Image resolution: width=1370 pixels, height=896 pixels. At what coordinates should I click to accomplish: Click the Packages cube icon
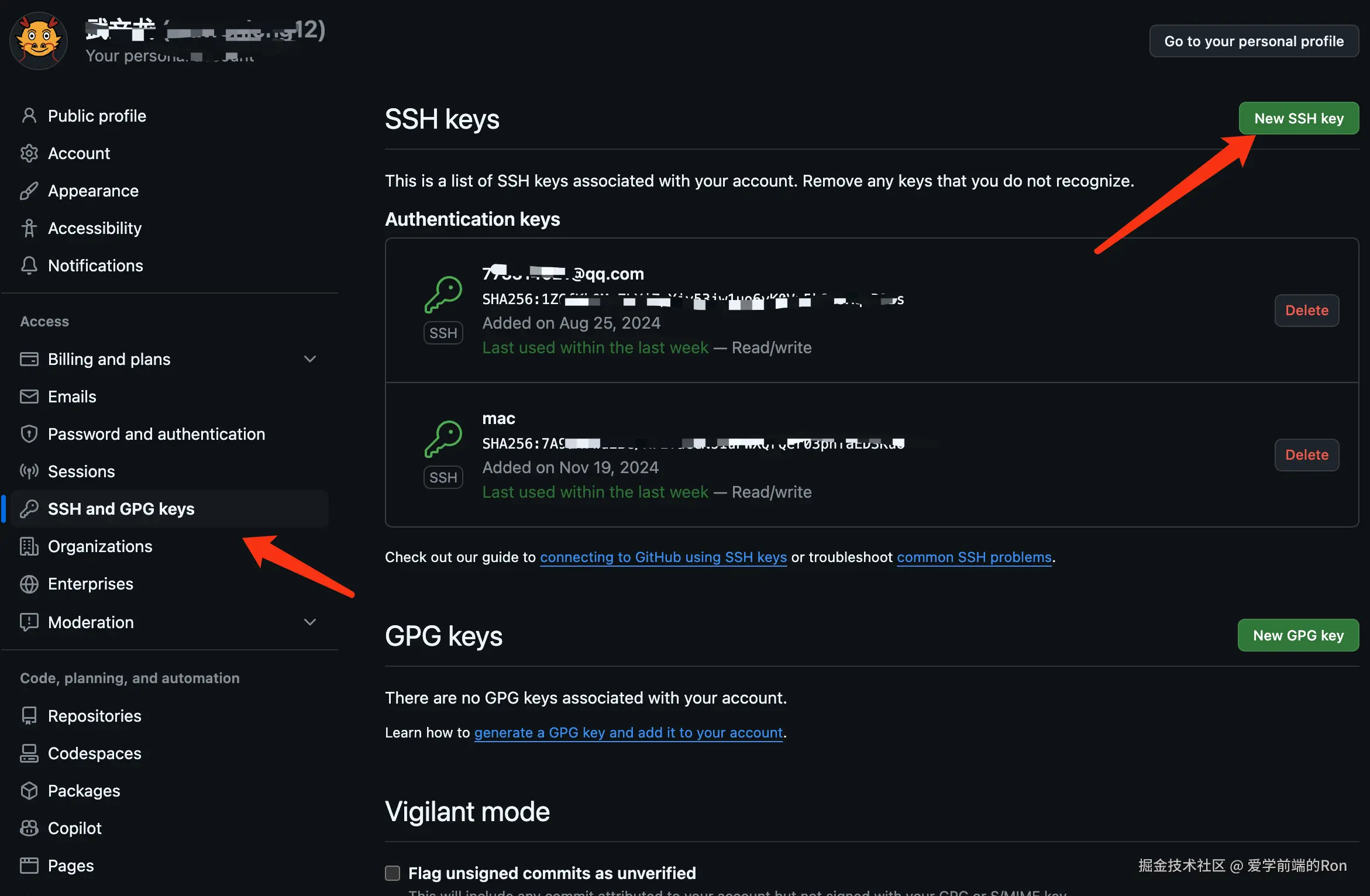pos(29,791)
